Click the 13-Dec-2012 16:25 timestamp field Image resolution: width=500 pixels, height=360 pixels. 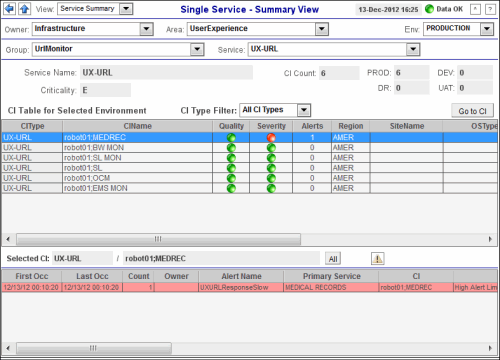pos(388,10)
